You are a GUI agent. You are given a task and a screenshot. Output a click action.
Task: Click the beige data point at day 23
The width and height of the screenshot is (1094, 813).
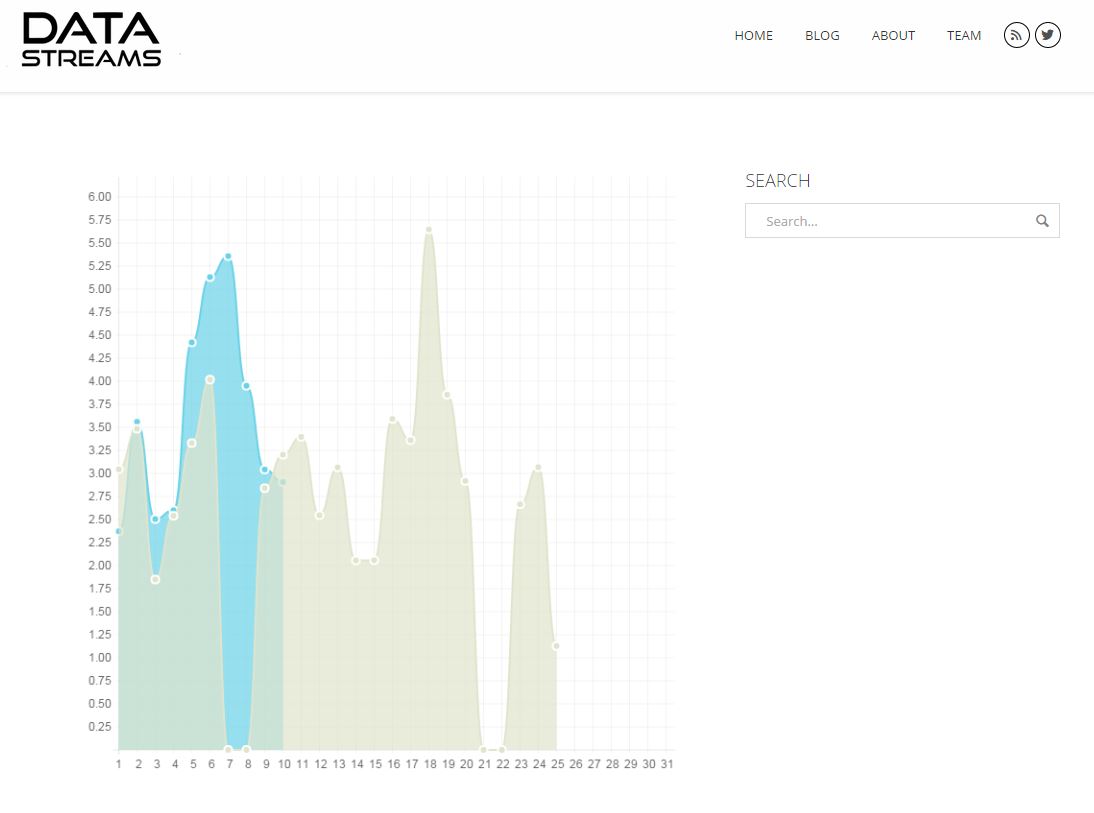[x=520, y=505]
